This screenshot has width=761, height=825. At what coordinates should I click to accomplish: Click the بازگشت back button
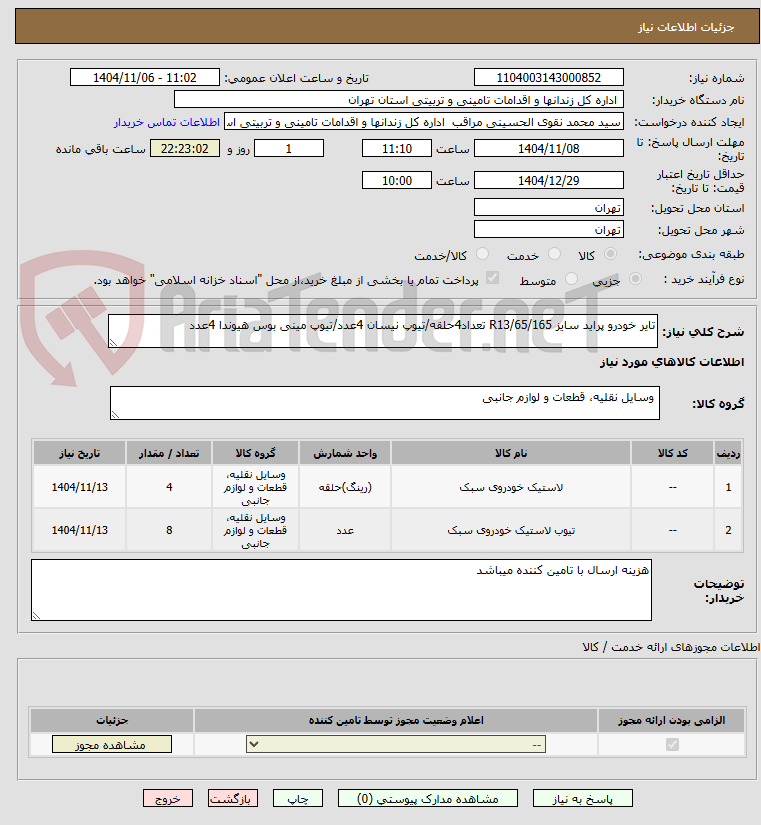[x=233, y=798]
